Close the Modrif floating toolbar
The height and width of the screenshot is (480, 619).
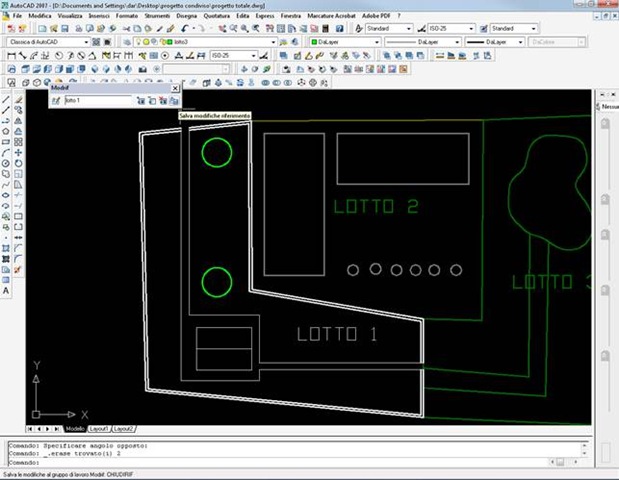[174, 89]
